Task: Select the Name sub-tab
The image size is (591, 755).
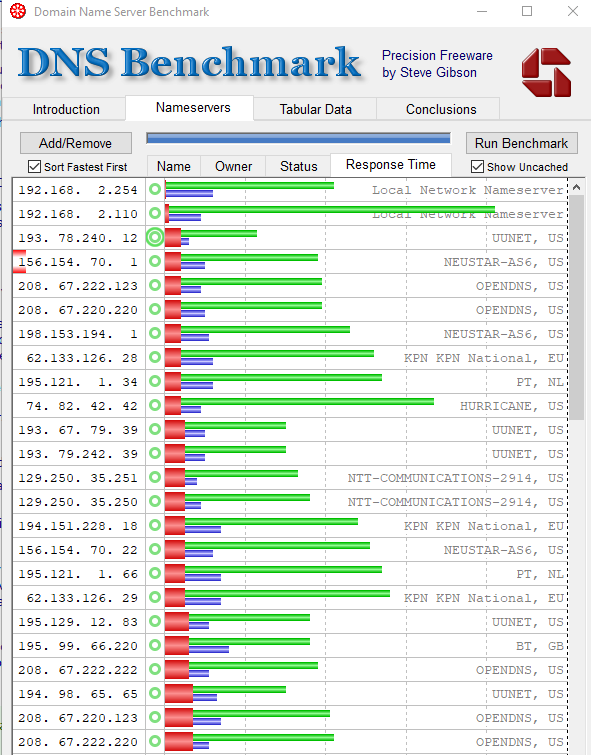Action: pyautogui.click(x=173, y=167)
